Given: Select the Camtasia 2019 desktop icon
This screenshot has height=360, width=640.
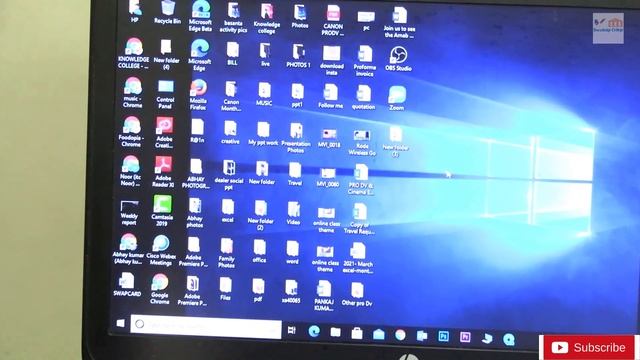Looking at the screenshot, I should point(162,210).
